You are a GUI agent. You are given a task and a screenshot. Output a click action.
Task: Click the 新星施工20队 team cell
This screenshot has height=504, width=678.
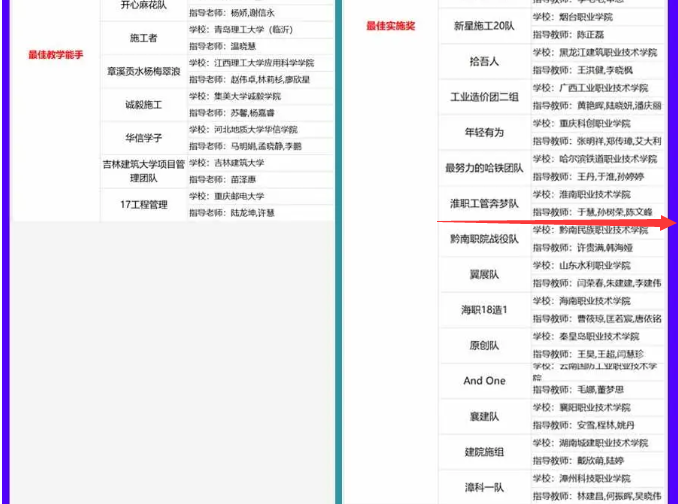pyautogui.click(x=484, y=26)
